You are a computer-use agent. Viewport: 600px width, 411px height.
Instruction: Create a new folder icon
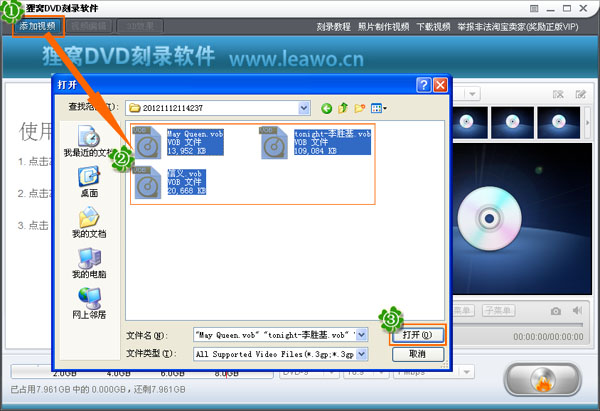pos(360,108)
